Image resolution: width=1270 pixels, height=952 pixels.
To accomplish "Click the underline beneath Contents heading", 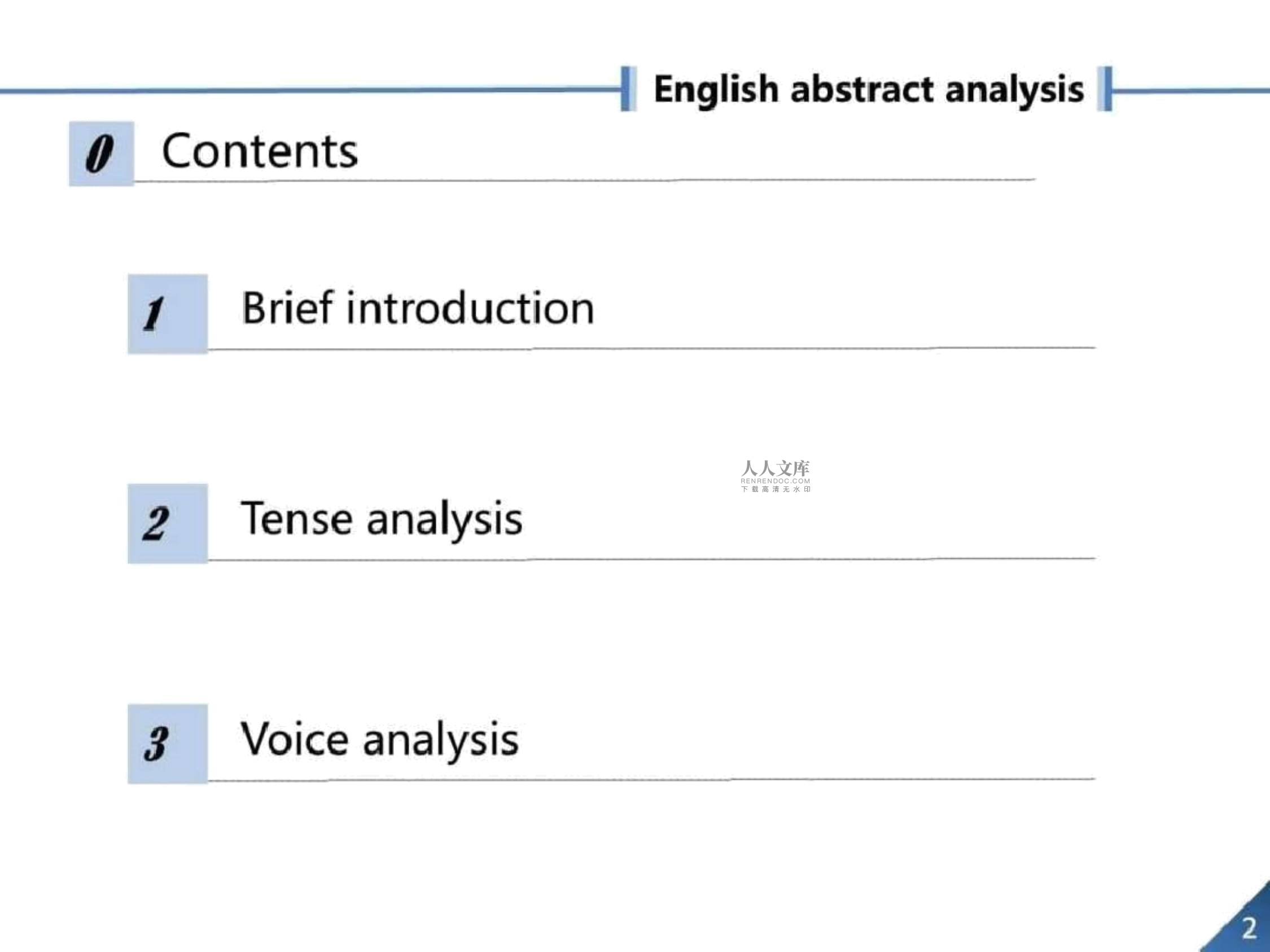I will pos(584,181).
